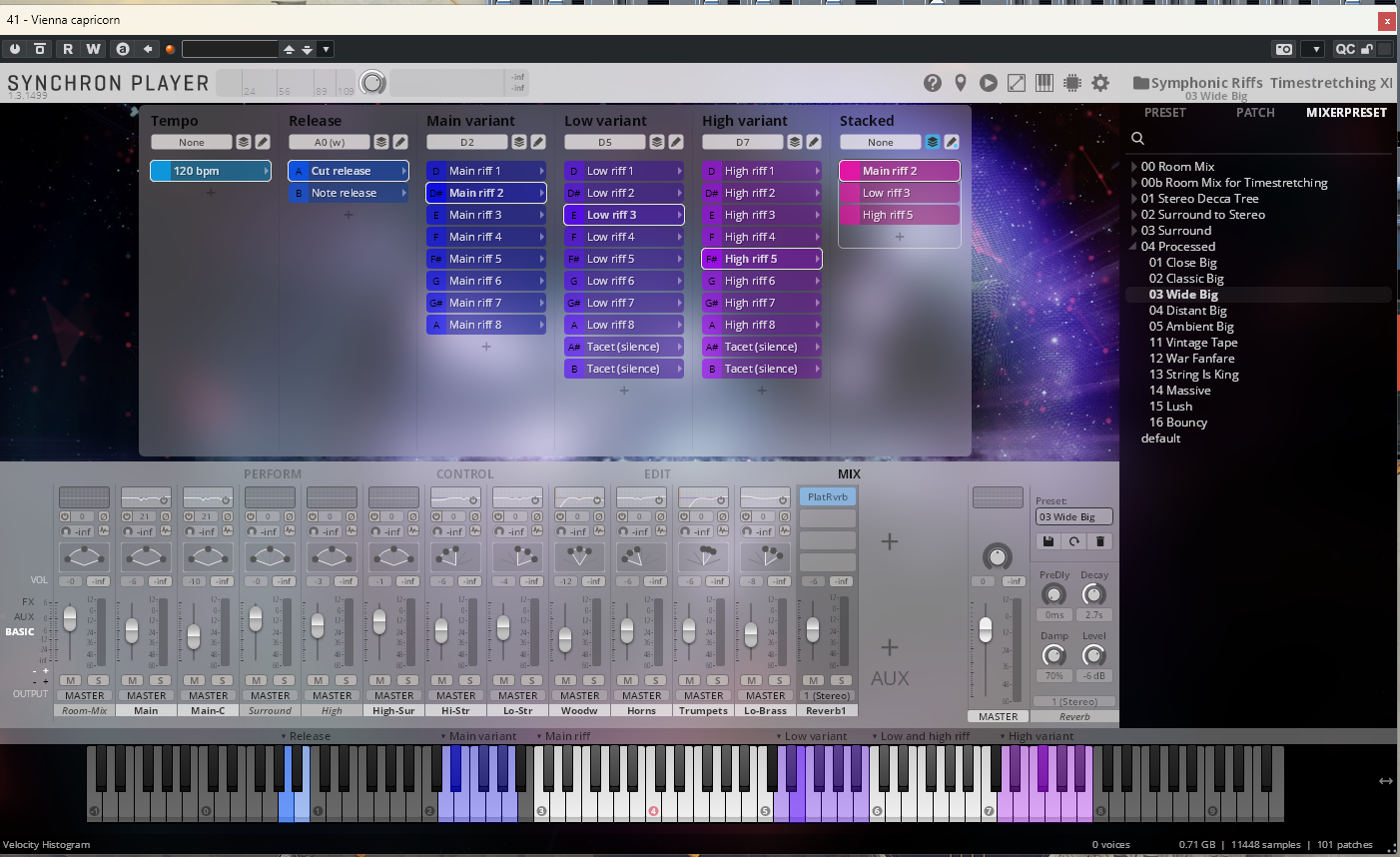This screenshot has width=1400, height=857.
Task: Switch to the PRESET tab
Action: pos(1164,113)
